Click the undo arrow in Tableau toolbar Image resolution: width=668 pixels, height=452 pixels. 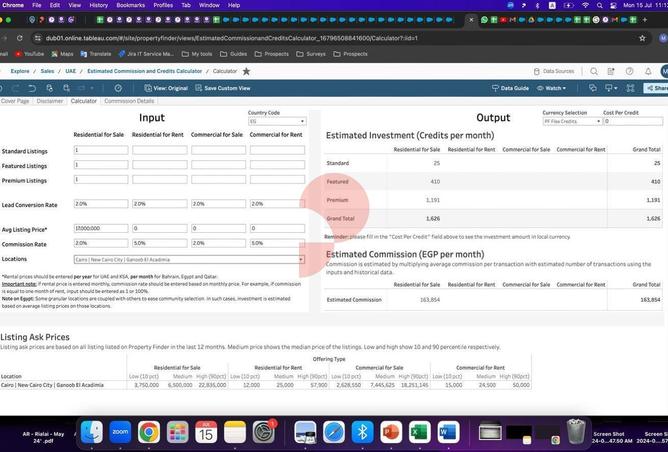(32, 88)
